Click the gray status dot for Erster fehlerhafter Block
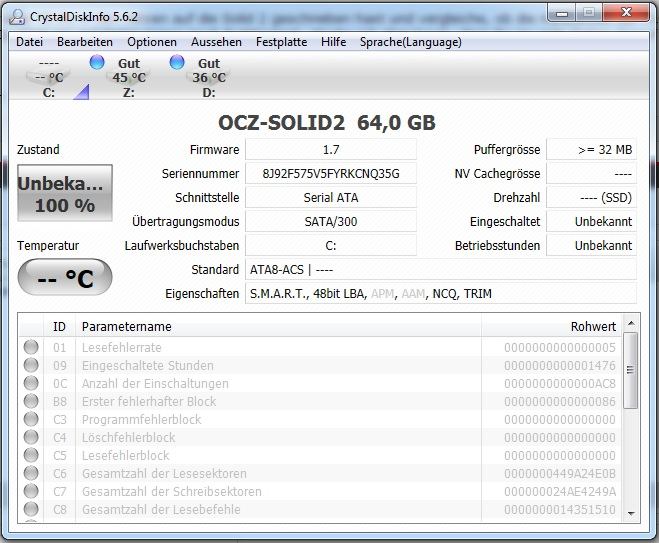 pos(31,401)
